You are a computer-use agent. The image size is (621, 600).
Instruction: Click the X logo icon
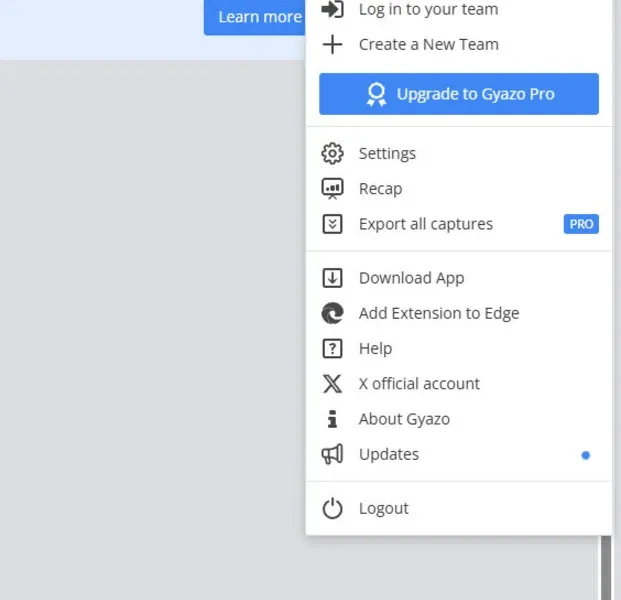332,384
